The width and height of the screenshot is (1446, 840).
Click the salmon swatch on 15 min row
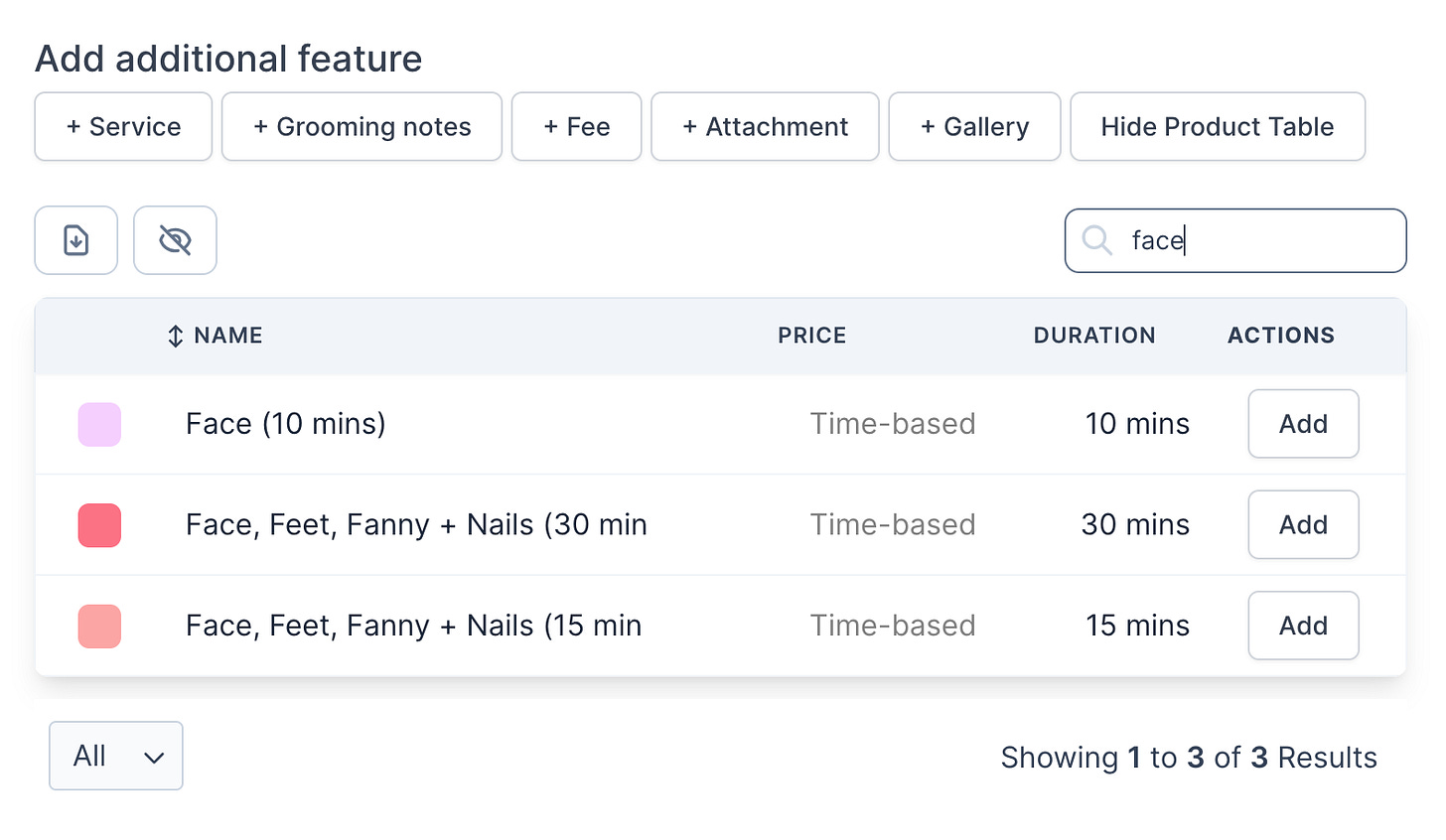(x=99, y=627)
